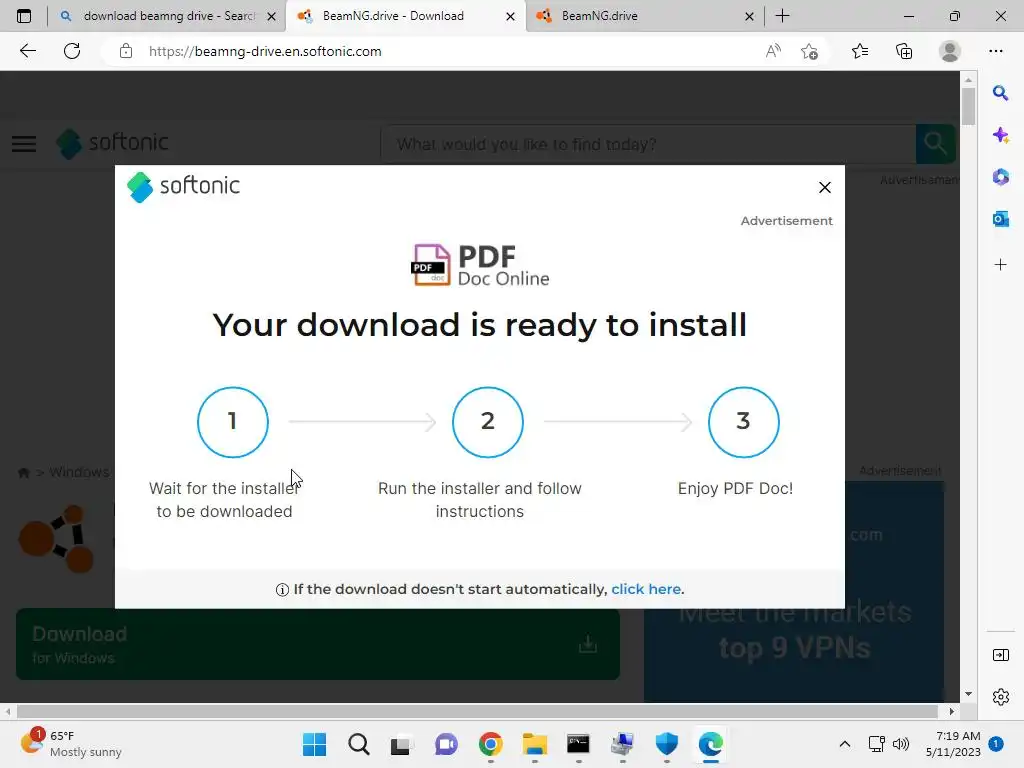Close the Softonic download popup
This screenshot has height=768, width=1024.
point(825,187)
